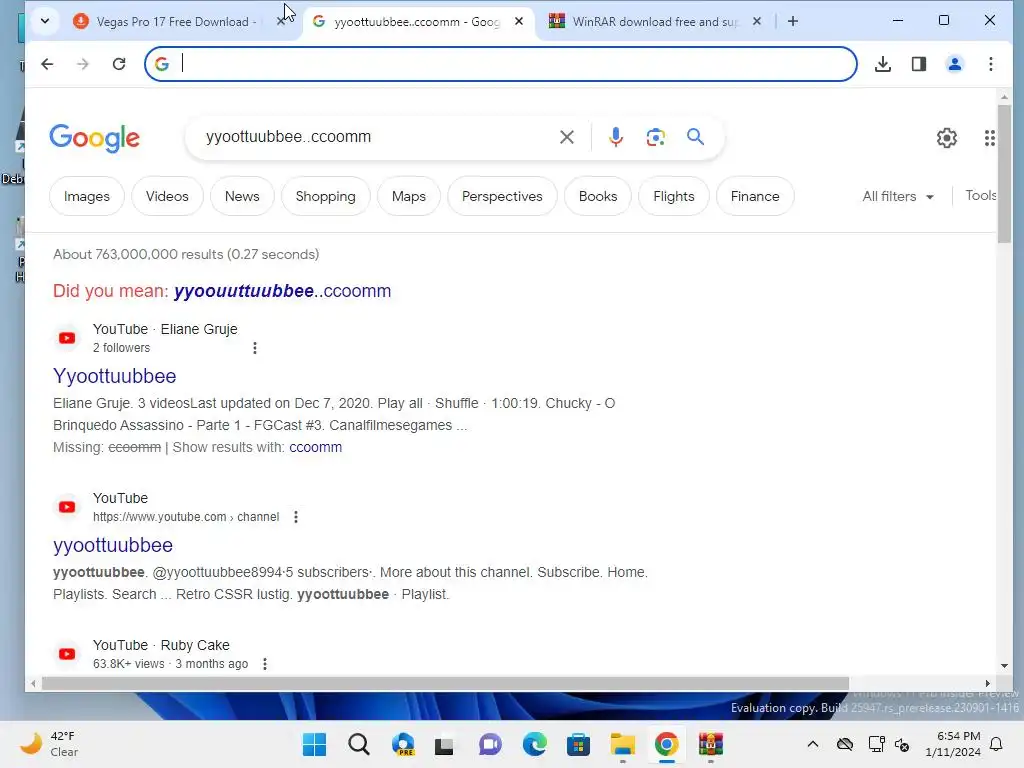Open clock showing 6:54 PM
The height and width of the screenshot is (768, 1024).
[x=953, y=744]
